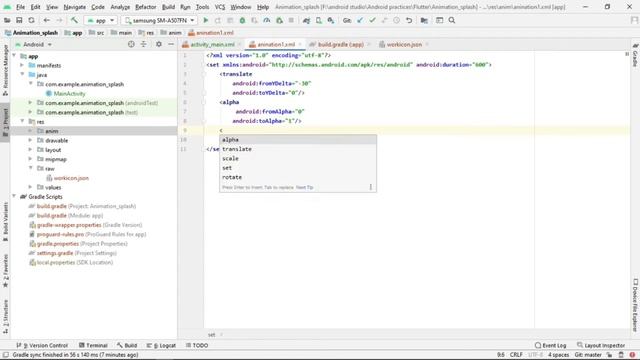Screen dimensions: 640x360
Task: Open the Build menu
Action: [x=168, y=7]
